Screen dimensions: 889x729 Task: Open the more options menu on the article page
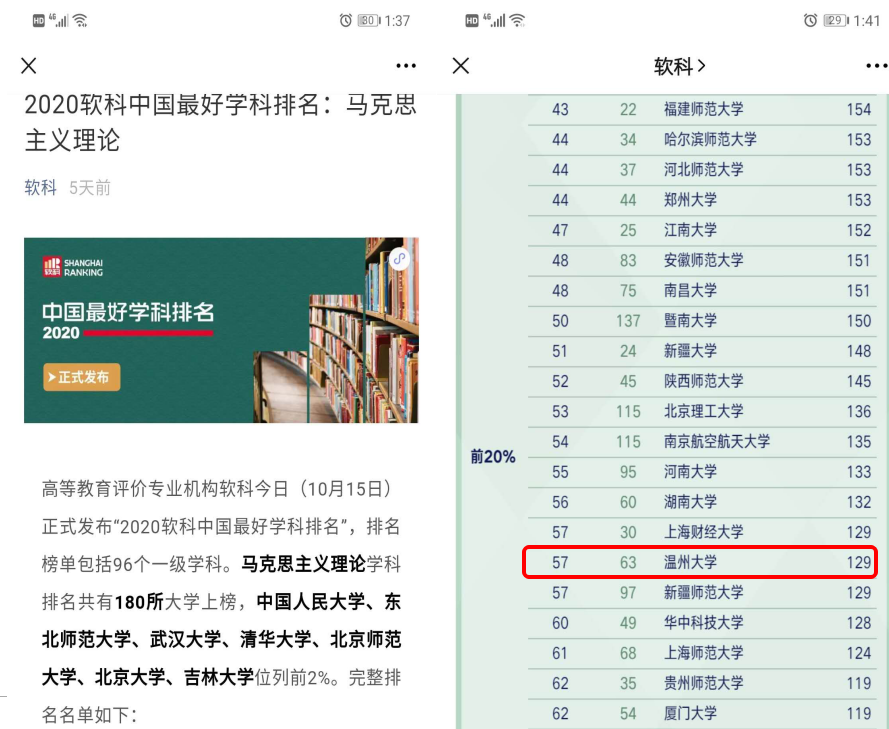coord(406,66)
